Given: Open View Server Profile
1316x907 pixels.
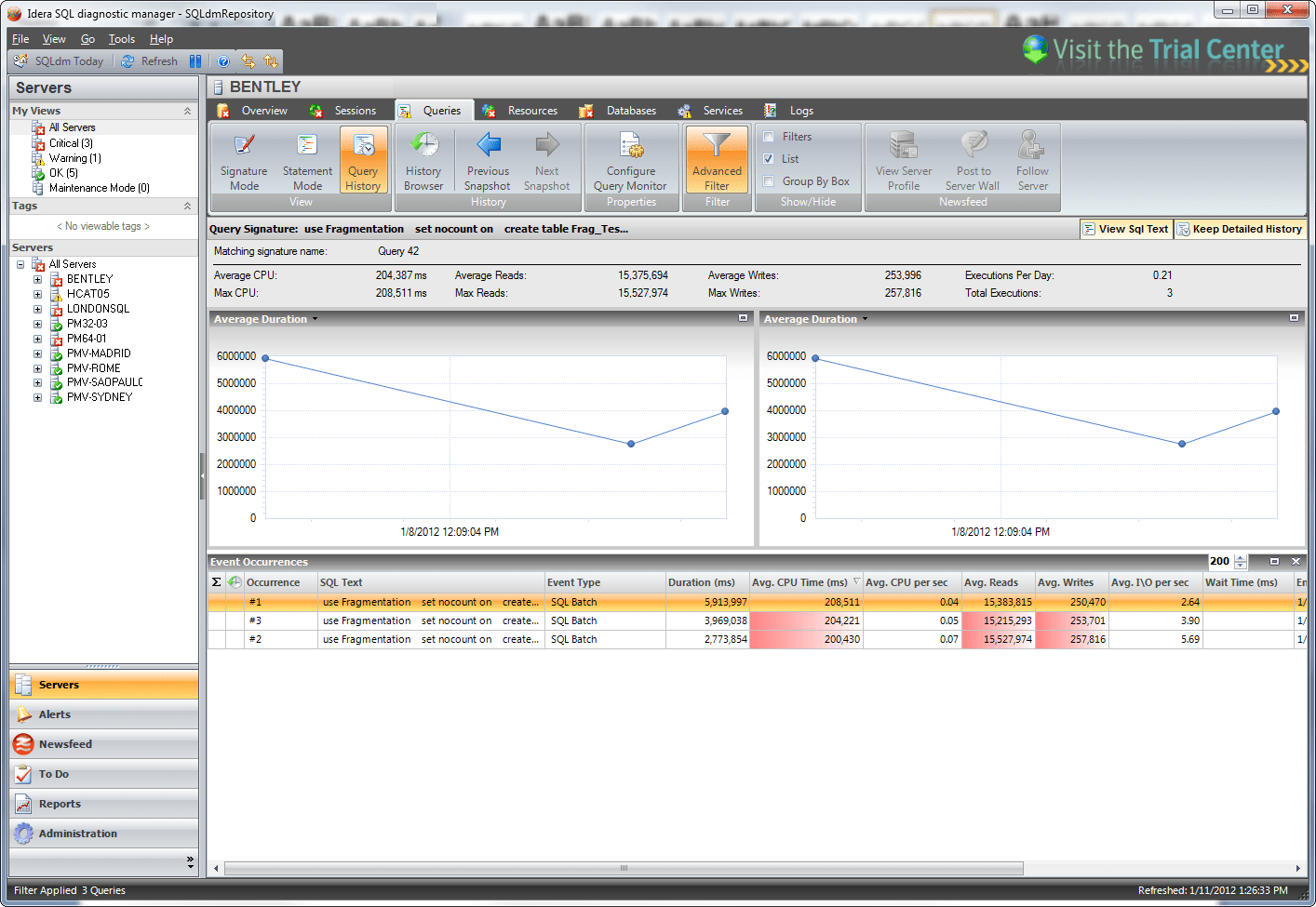Looking at the screenshot, I should click(x=902, y=160).
